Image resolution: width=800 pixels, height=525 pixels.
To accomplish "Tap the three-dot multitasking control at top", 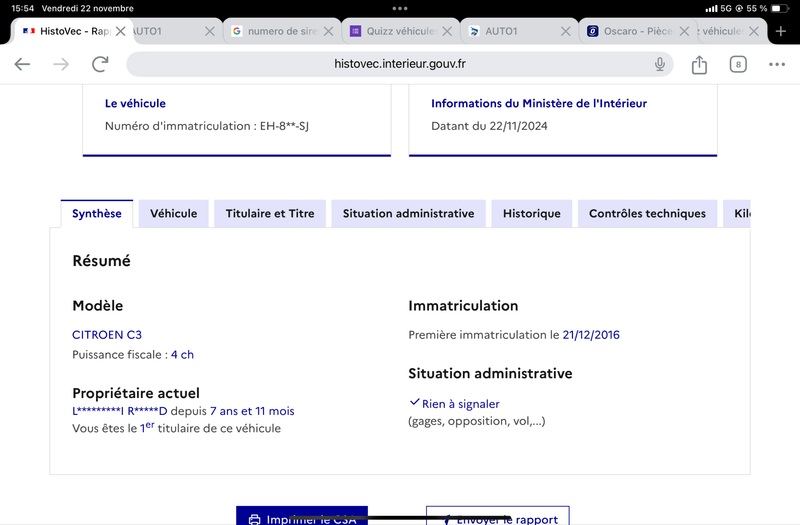I will click(x=400, y=8).
